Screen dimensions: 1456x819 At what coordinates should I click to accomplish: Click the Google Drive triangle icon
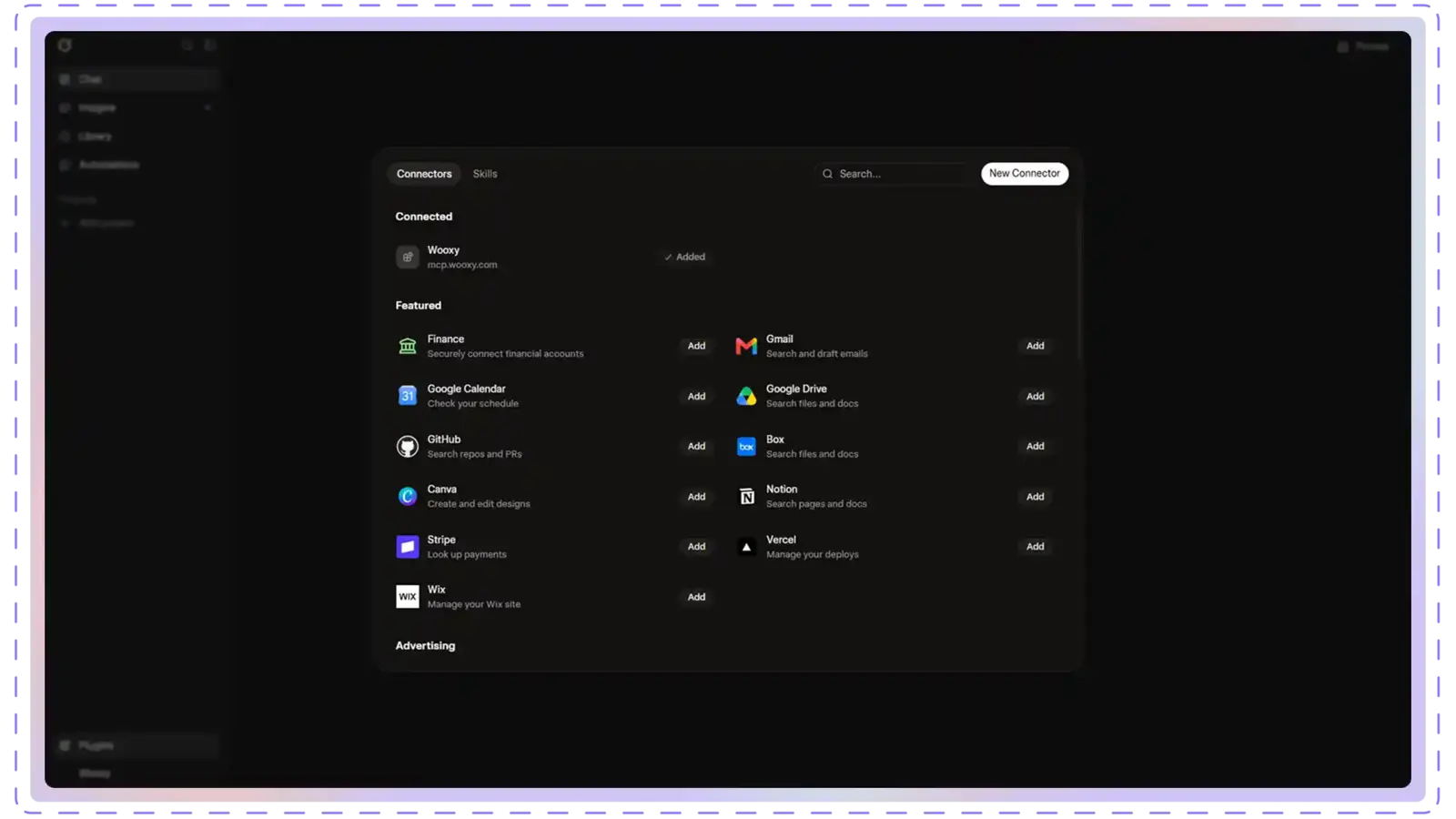click(x=746, y=396)
